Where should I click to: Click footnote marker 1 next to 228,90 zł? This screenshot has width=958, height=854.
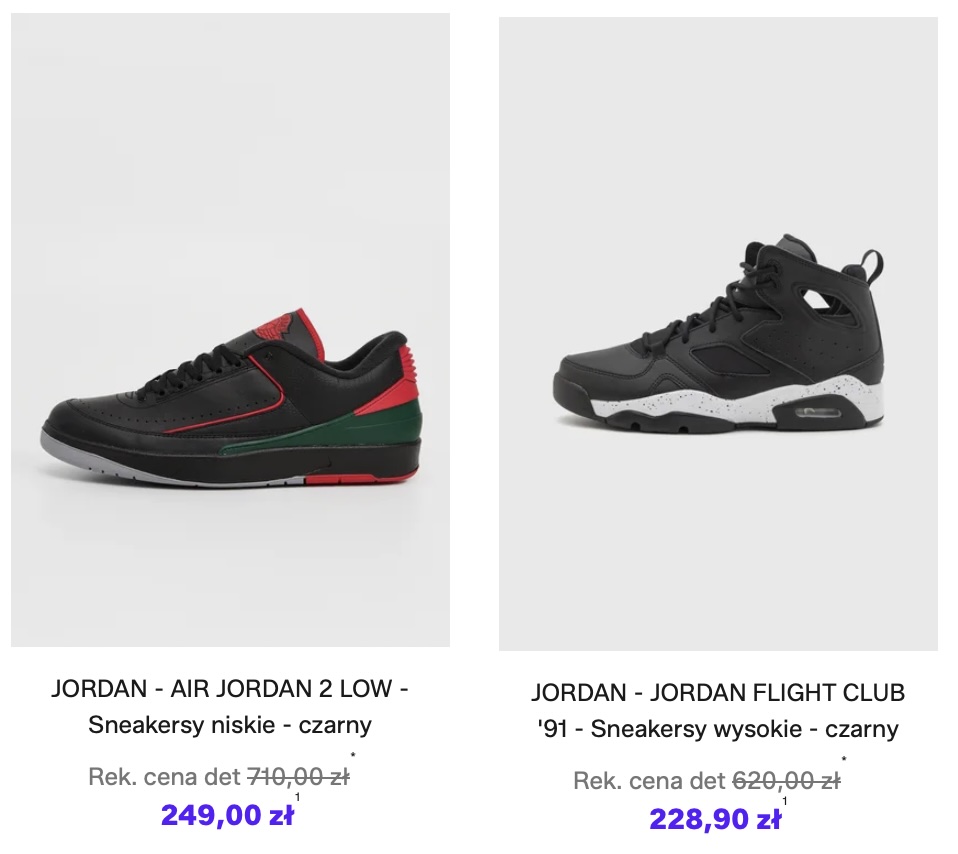(x=785, y=801)
